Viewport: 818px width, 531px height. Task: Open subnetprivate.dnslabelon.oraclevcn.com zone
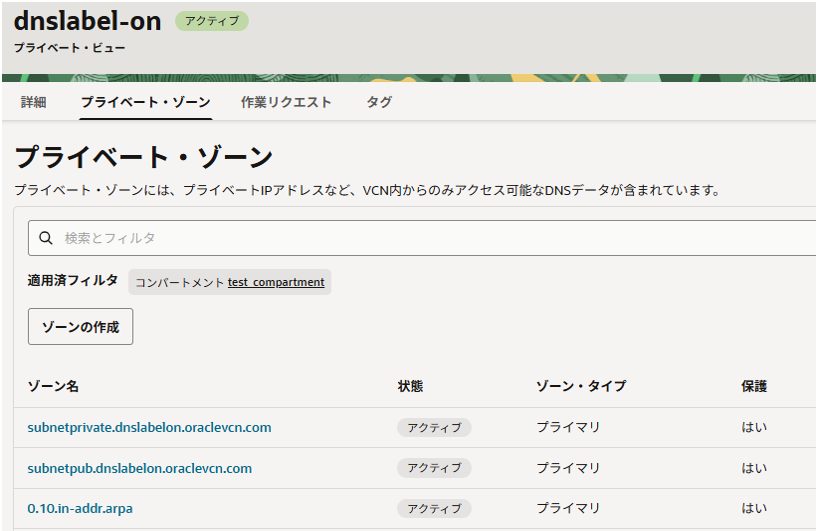click(x=149, y=427)
